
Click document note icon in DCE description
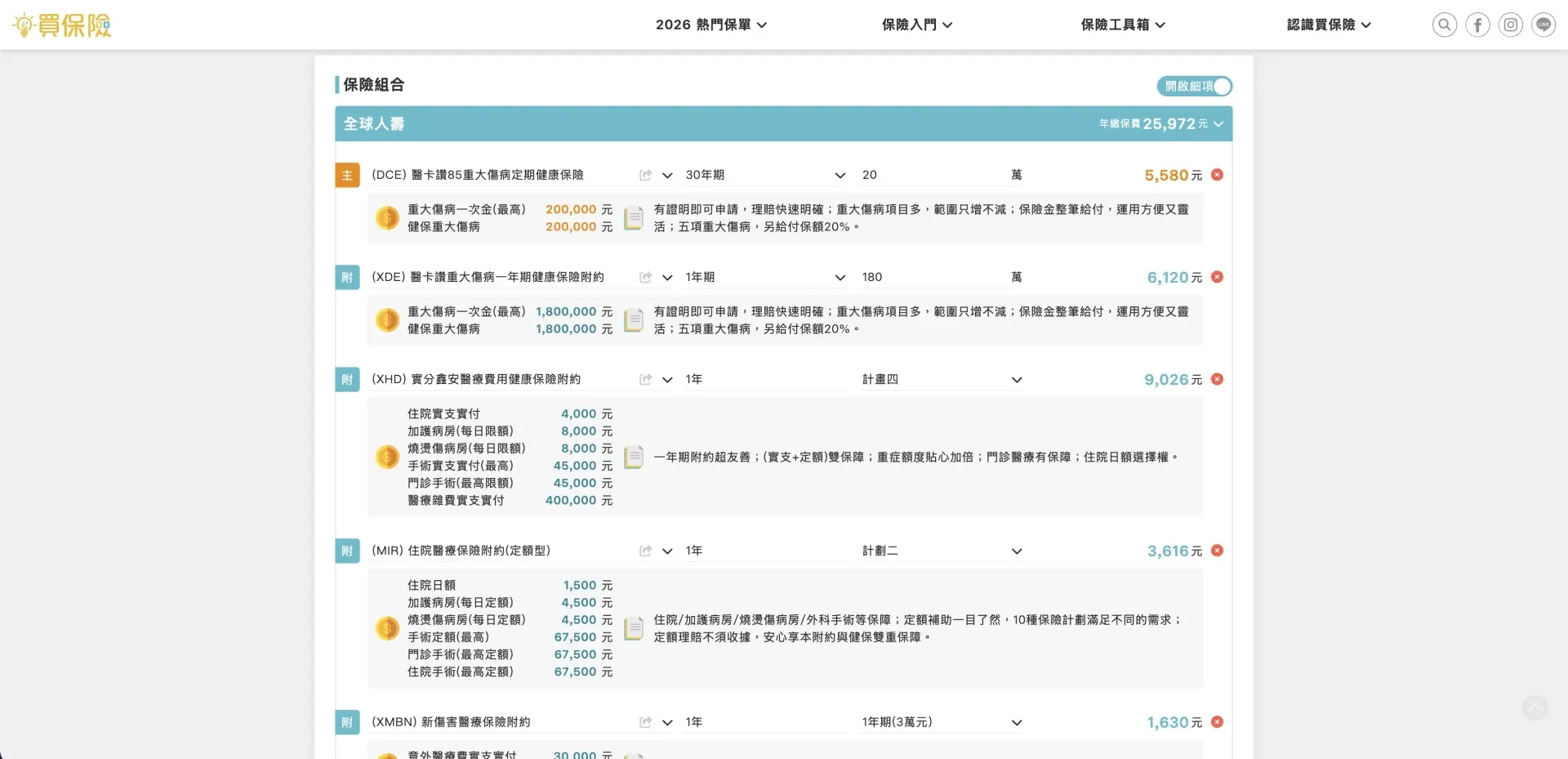pyautogui.click(x=634, y=218)
